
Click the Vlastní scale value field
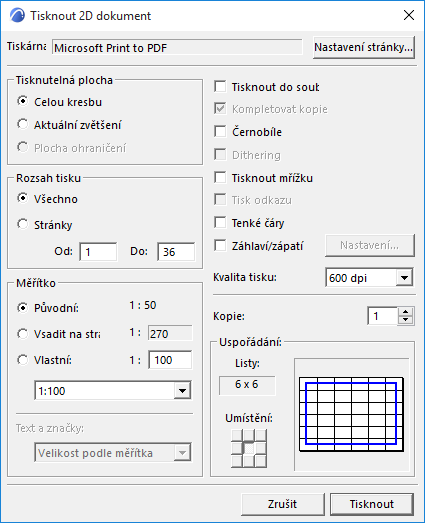pyautogui.click(x=170, y=360)
